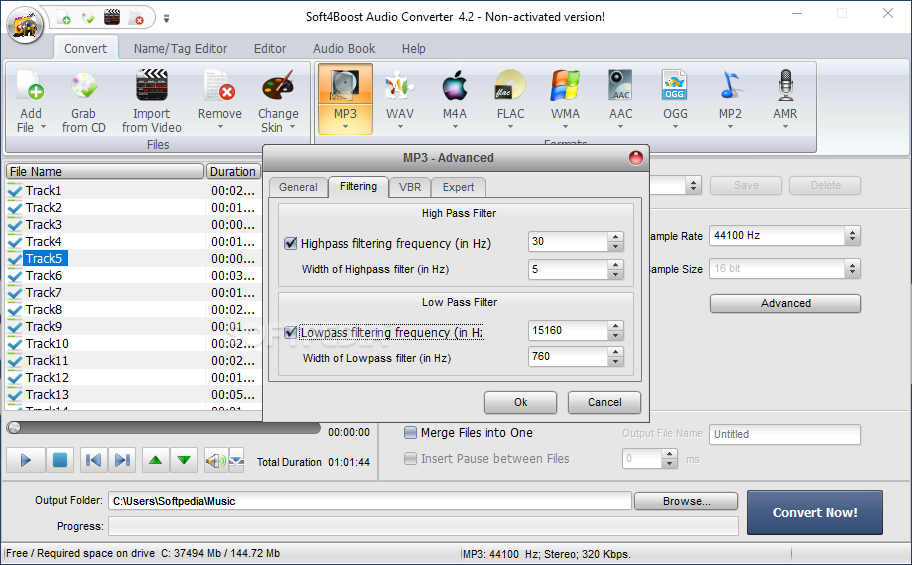This screenshot has width=912, height=565.
Task: Click the Grab from CD icon
Action: [x=84, y=86]
